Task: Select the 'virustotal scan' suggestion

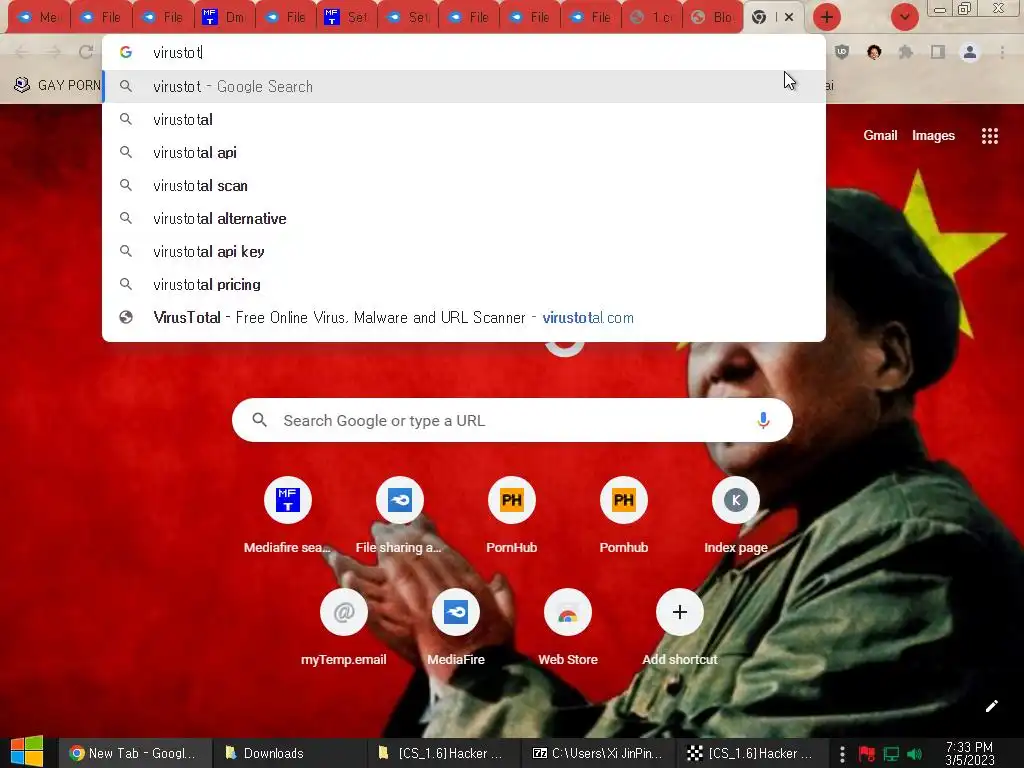Action: [464, 185]
